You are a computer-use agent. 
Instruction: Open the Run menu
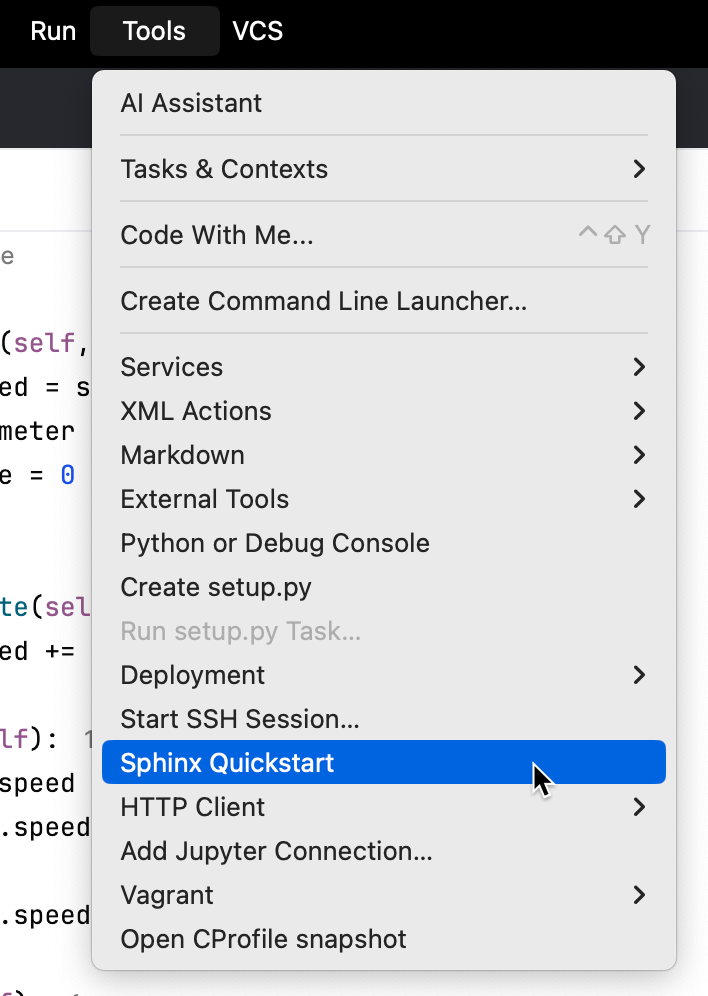pyautogui.click(x=52, y=31)
